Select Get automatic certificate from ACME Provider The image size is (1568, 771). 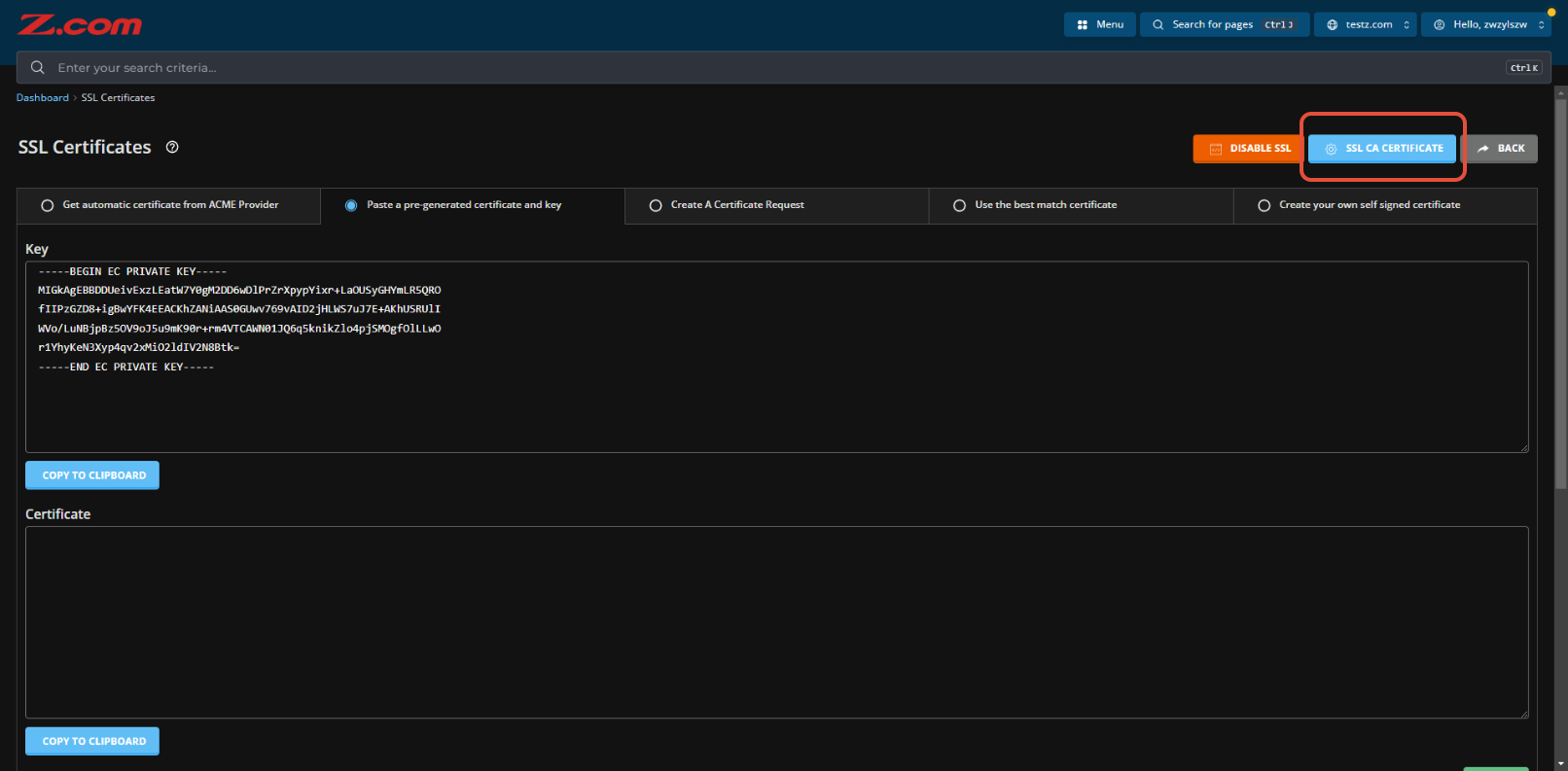tap(168, 205)
